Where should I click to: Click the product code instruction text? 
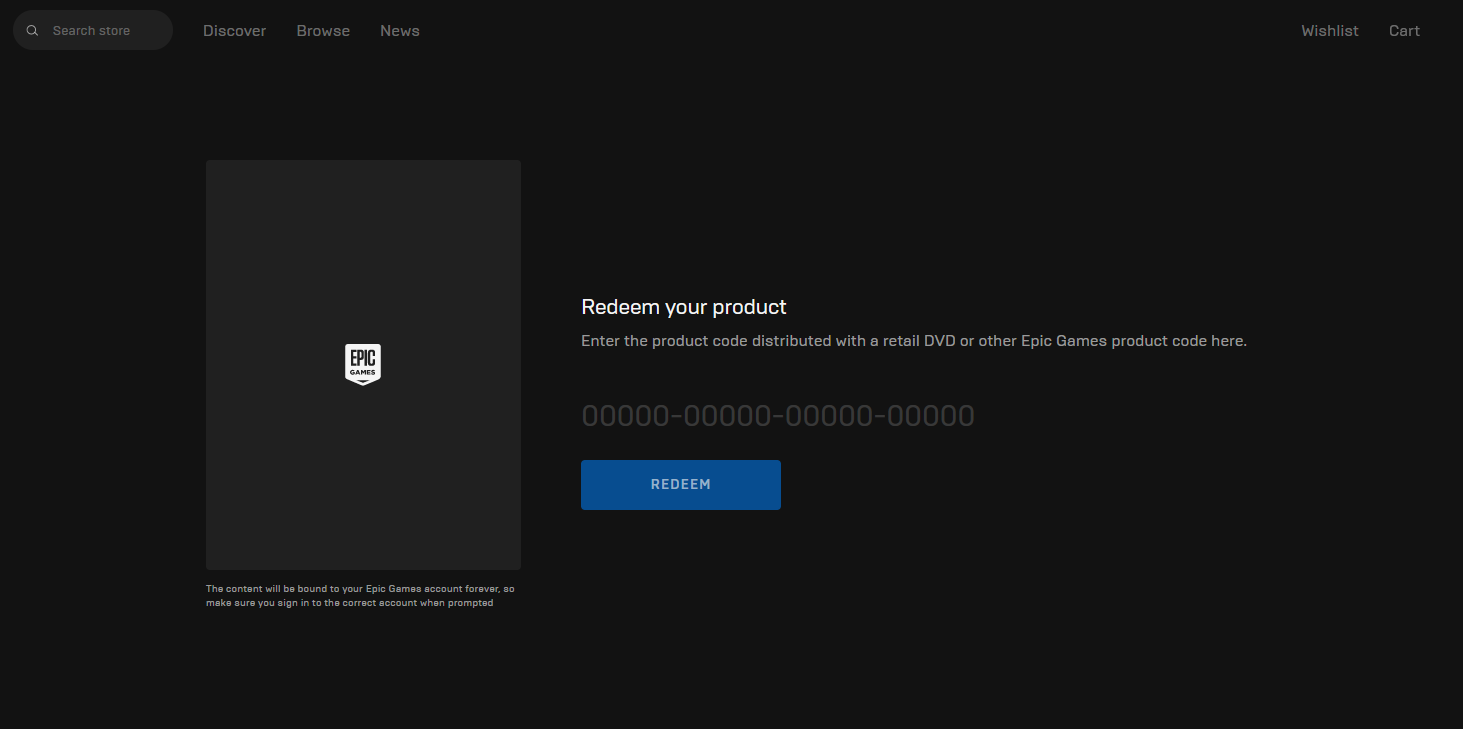point(914,341)
